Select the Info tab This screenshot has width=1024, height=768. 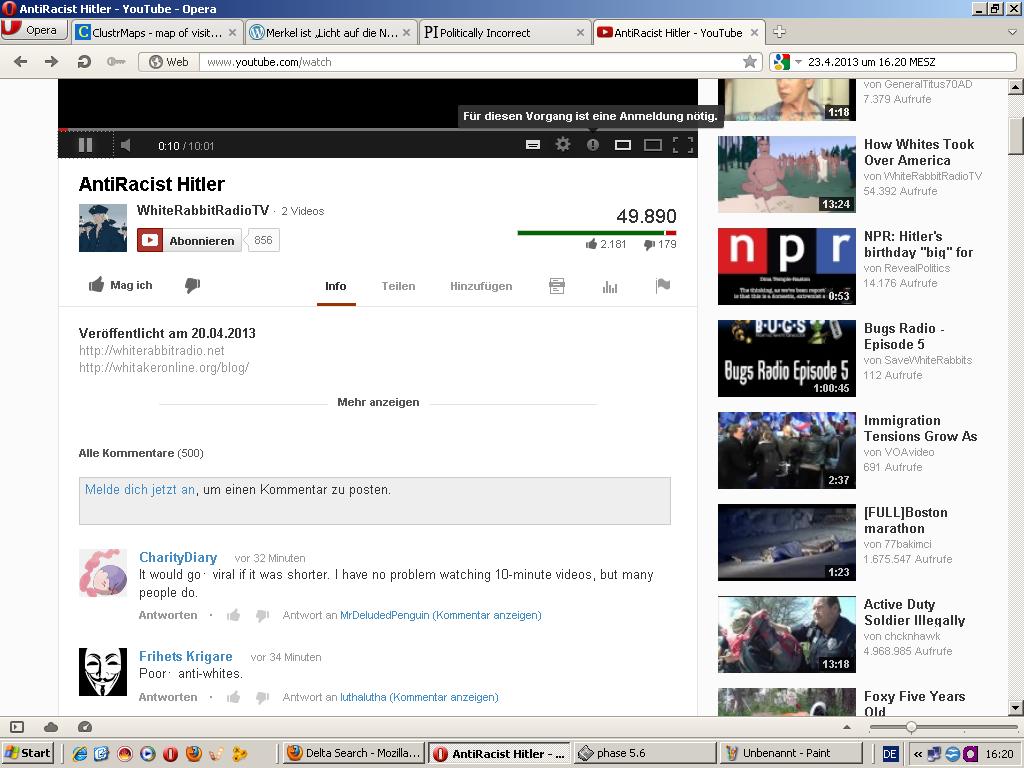(x=336, y=286)
